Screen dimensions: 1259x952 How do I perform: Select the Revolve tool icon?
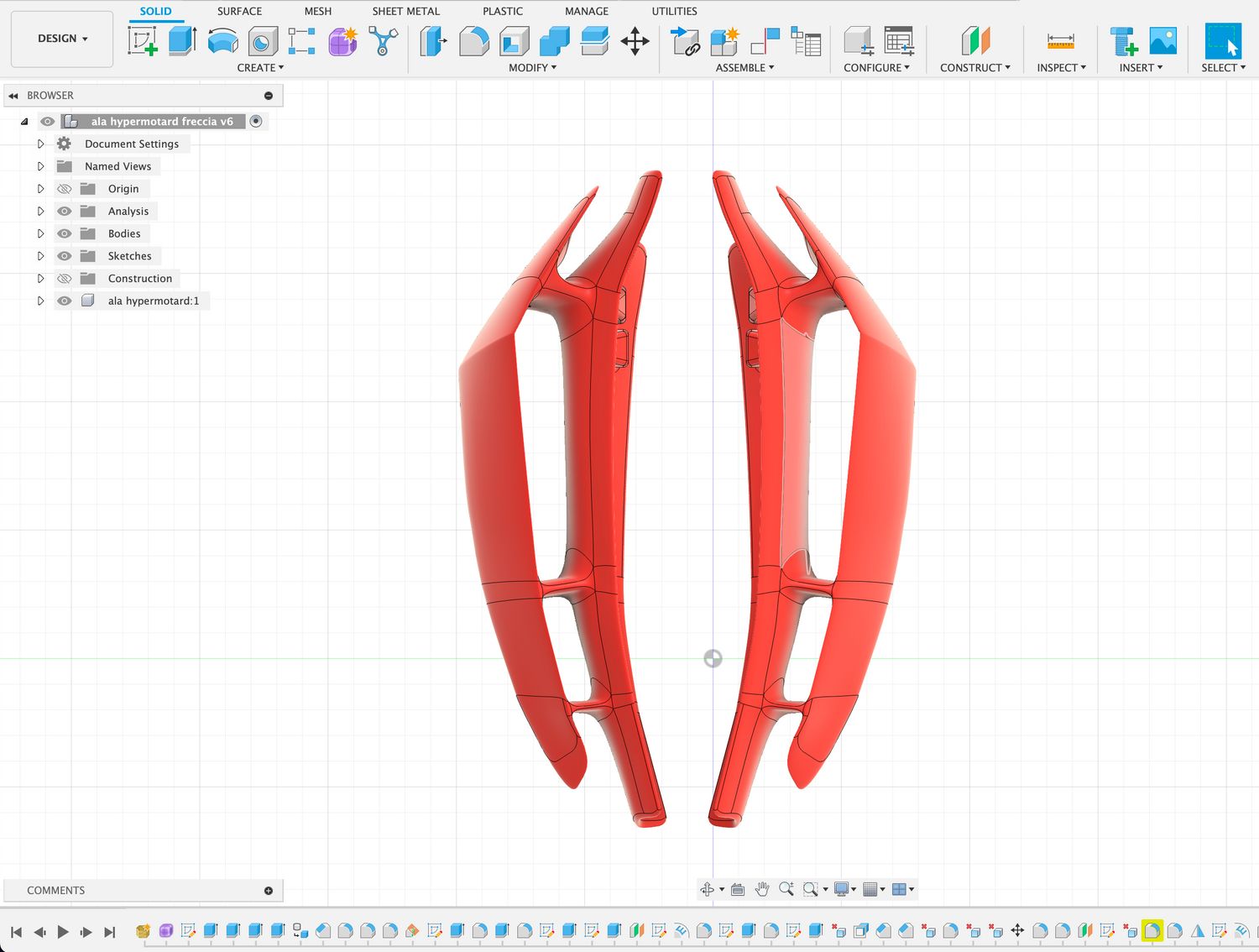click(x=222, y=40)
